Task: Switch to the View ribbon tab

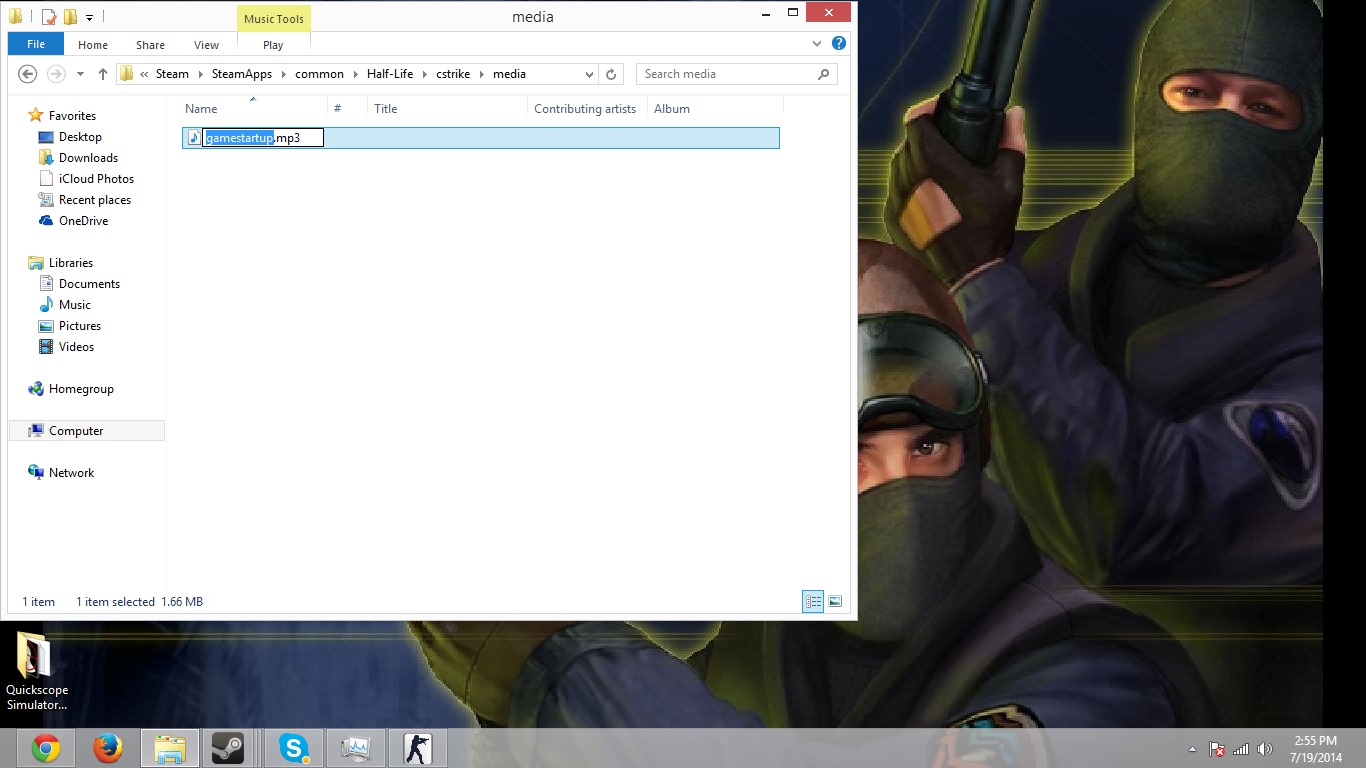Action: pos(207,45)
